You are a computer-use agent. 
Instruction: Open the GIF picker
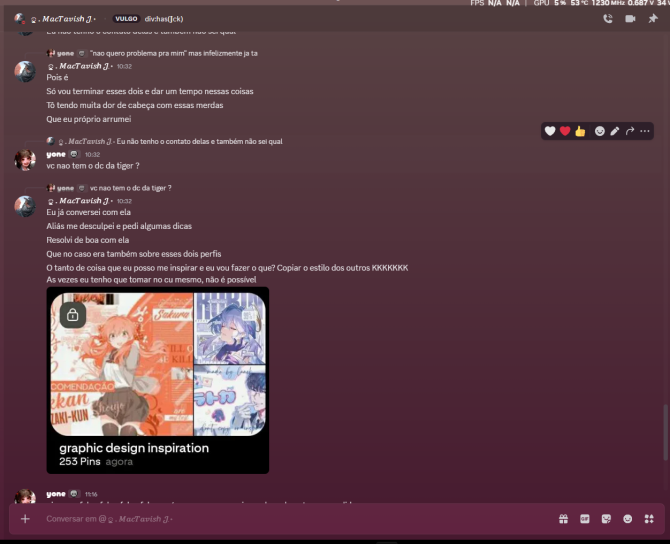click(585, 519)
